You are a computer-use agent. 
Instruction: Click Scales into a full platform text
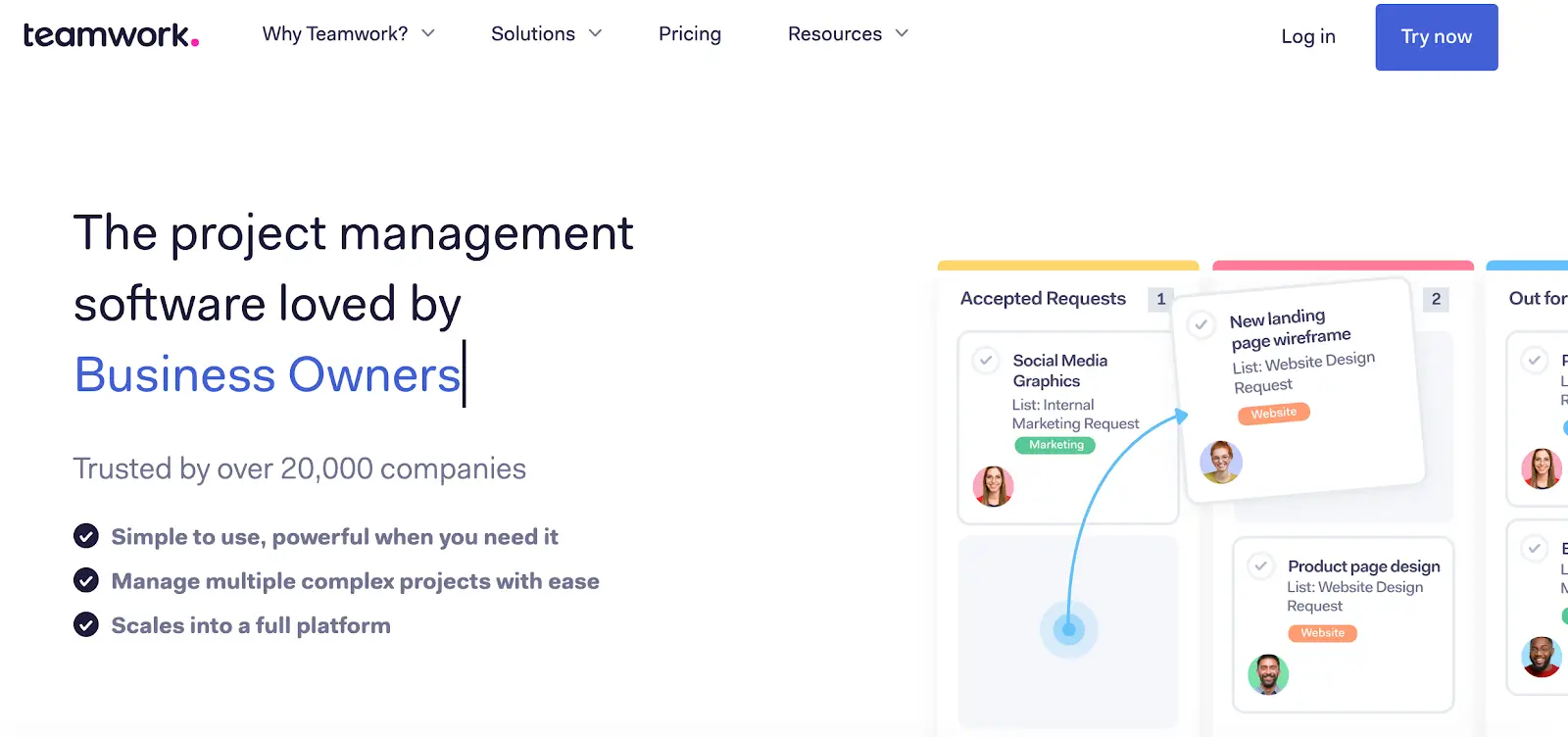point(251,625)
